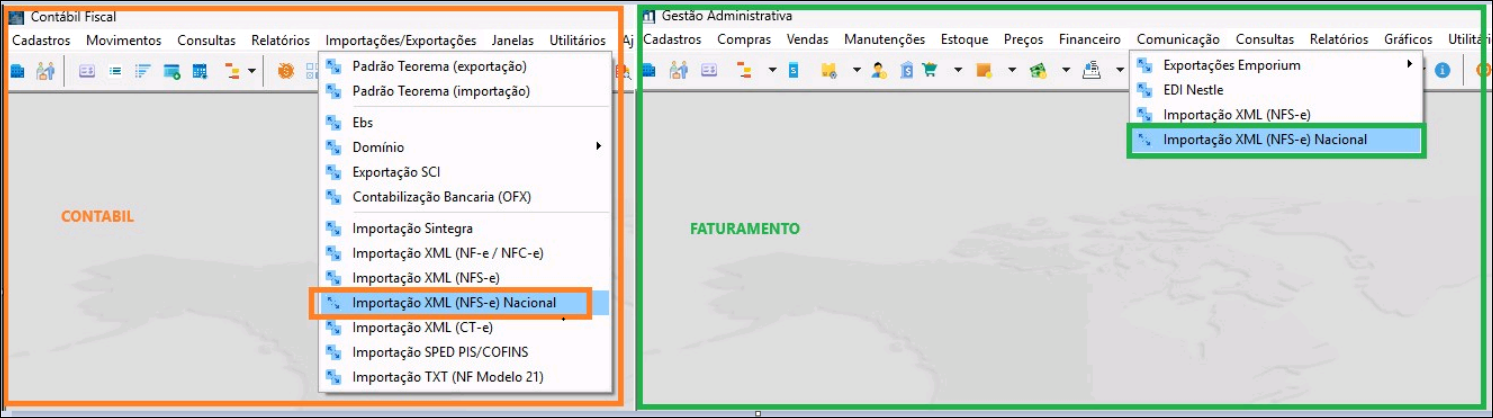Open the Financeiro menu in Gestão Administrativa
1493x418 pixels.
pyautogui.click(x=1089, y=40)
